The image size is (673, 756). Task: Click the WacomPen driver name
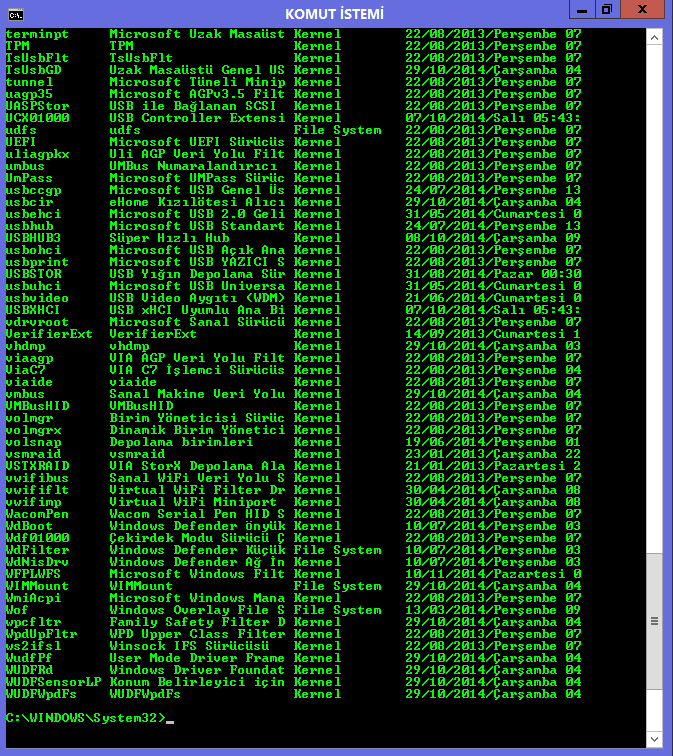coord(37,514)
